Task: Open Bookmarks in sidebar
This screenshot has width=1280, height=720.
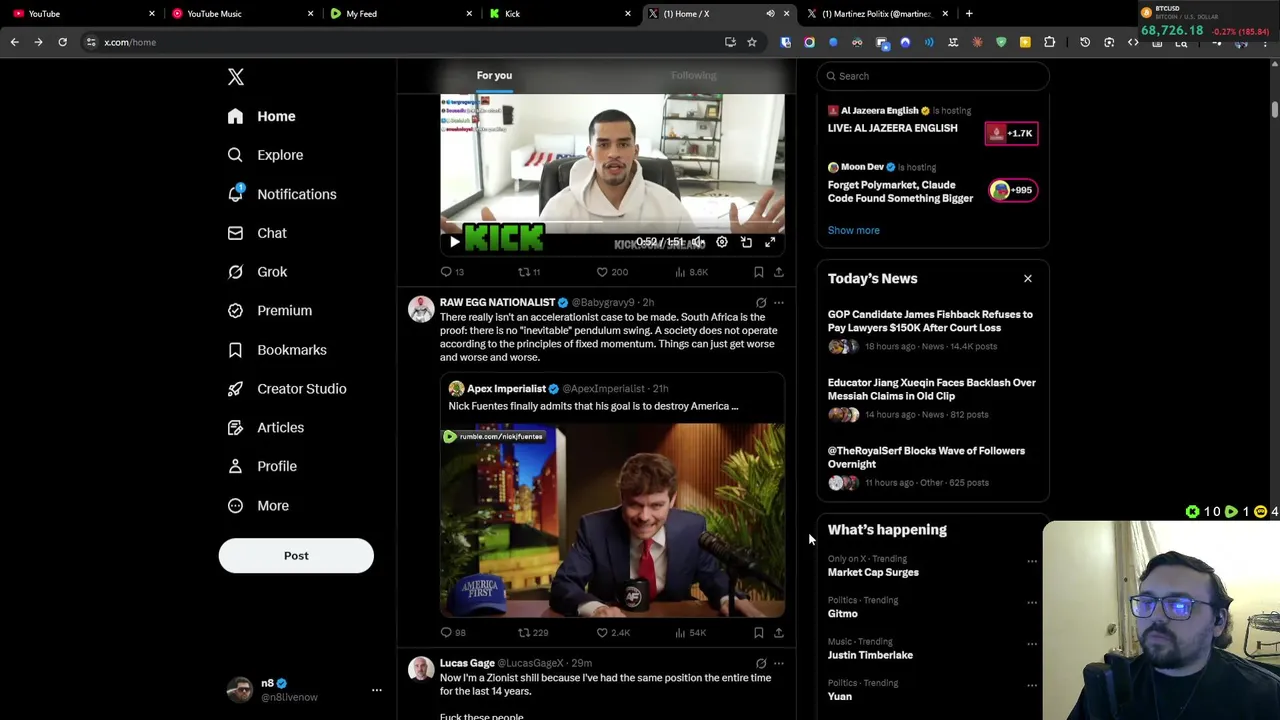Action: point(277,350)
